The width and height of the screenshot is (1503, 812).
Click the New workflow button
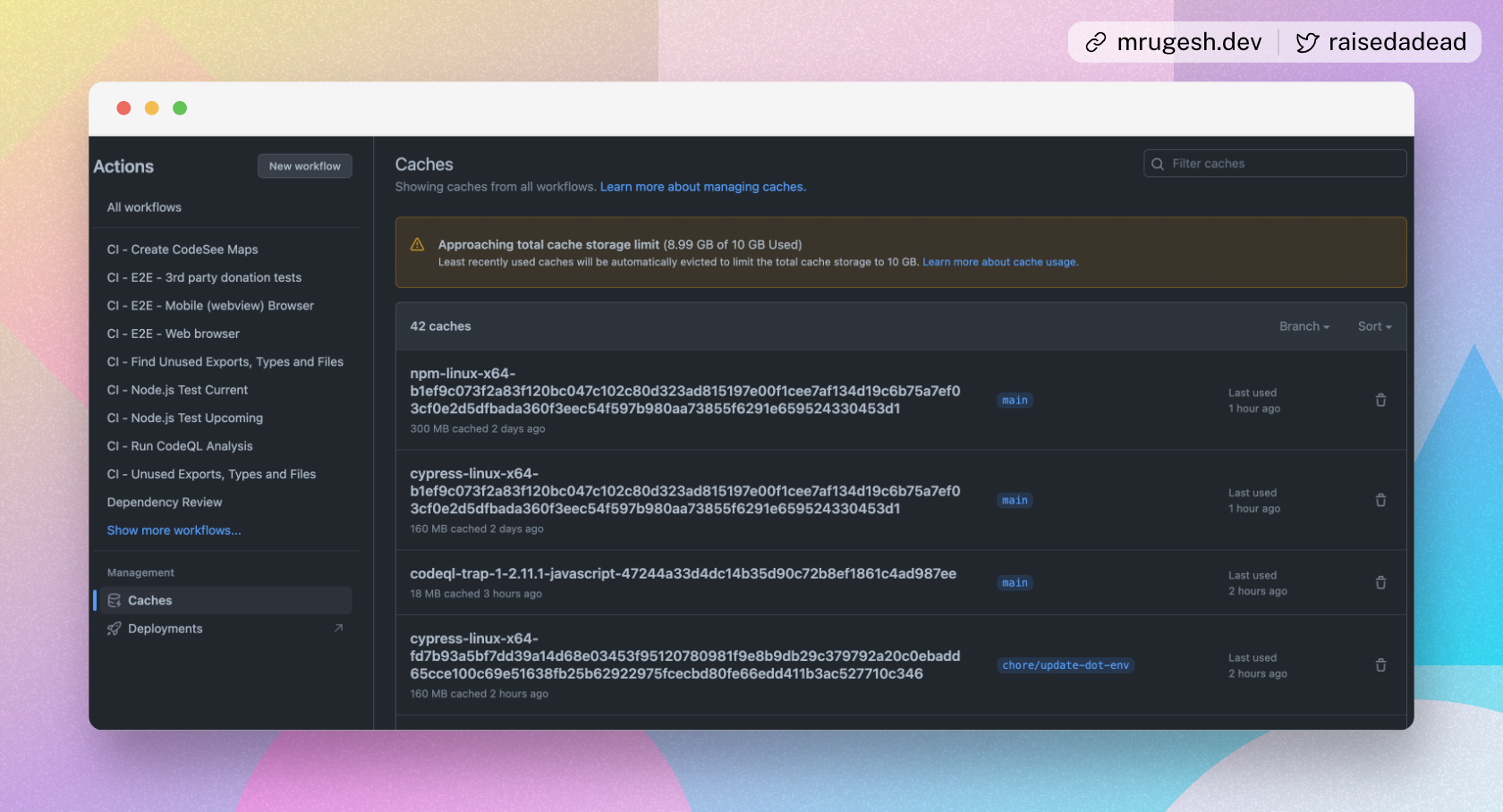(305, 166)
